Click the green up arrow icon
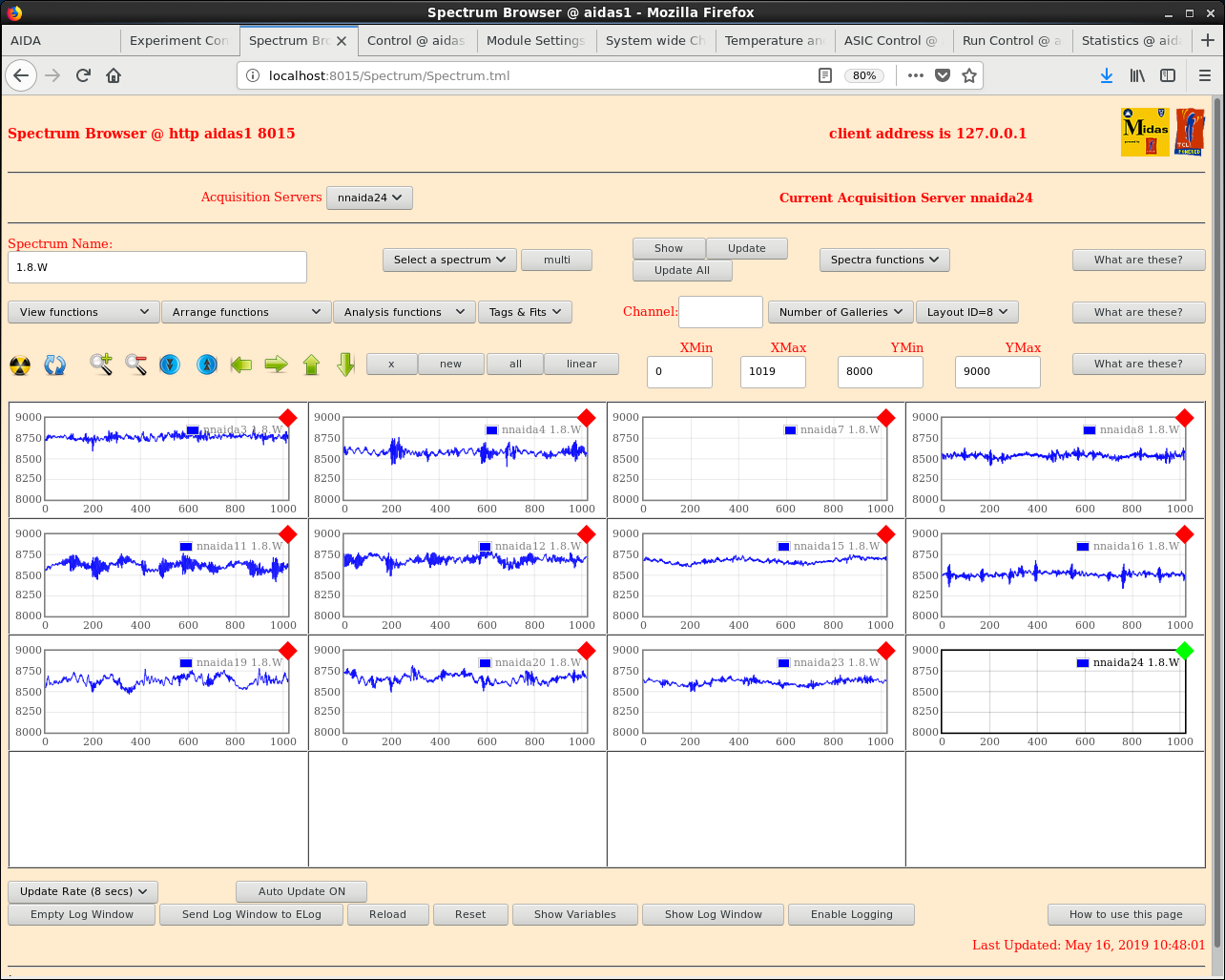Screen dimensions: 1225x980 [311, 365]
